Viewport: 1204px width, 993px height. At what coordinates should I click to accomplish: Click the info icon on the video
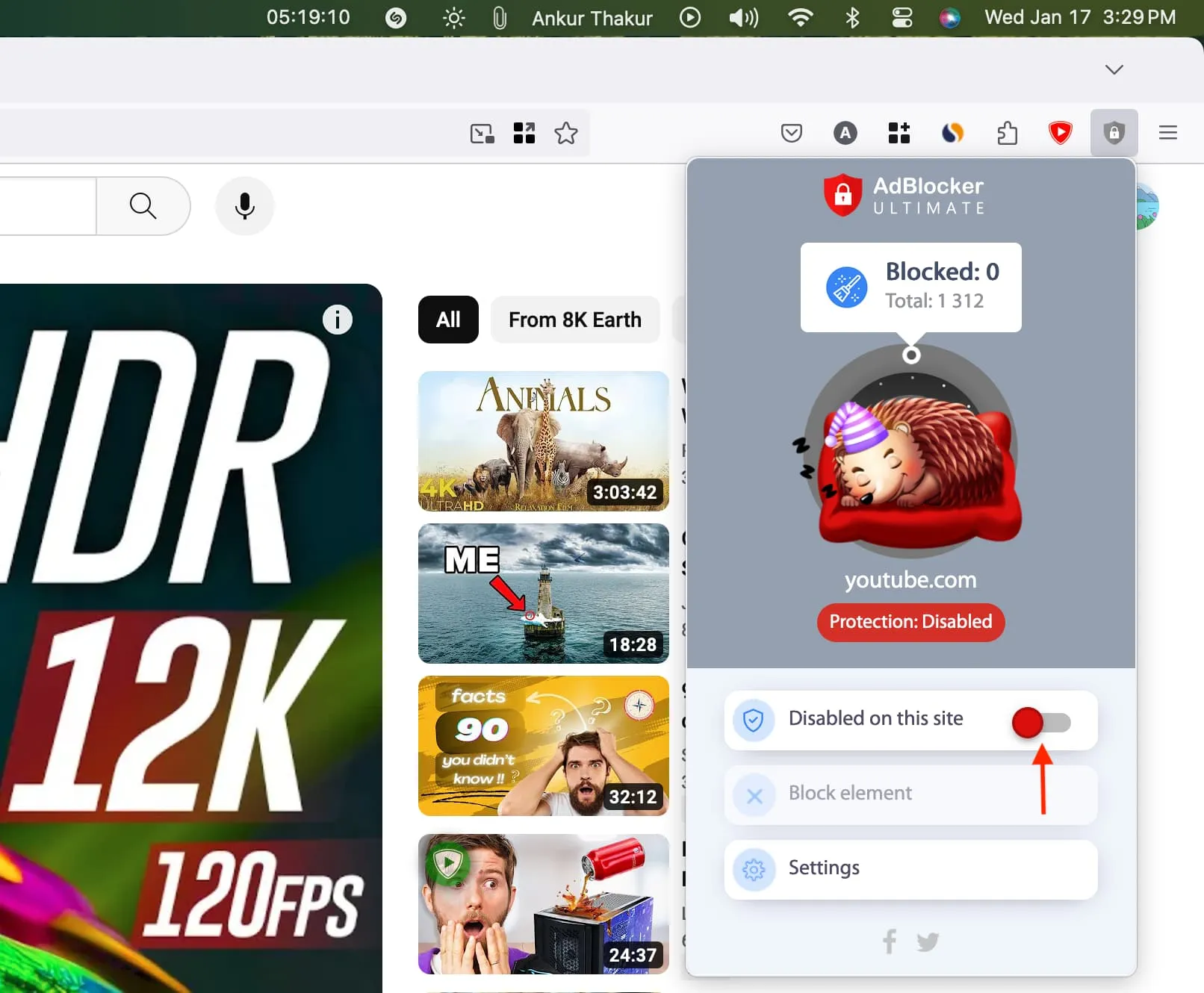[x=337, y=320]
